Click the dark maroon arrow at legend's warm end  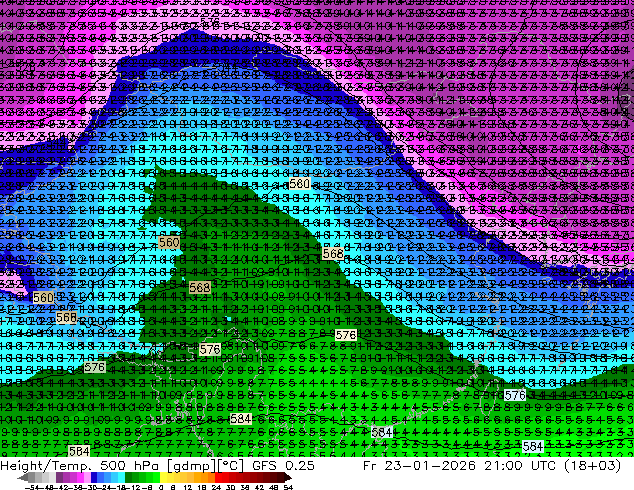pos(288,477)
